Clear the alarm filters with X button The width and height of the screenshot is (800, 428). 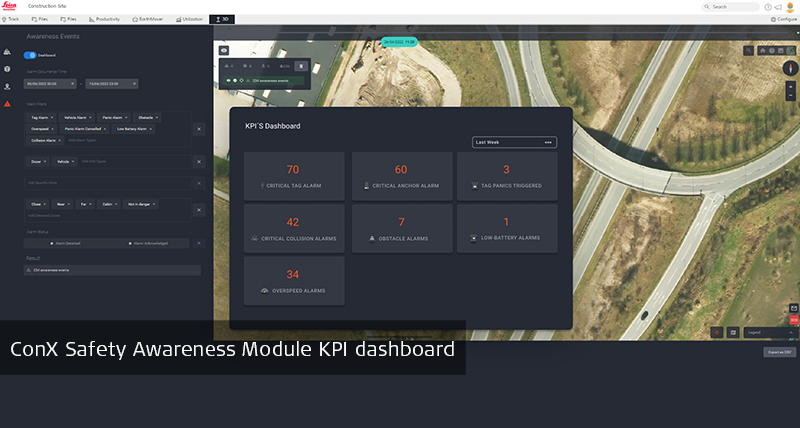[197, 129]
